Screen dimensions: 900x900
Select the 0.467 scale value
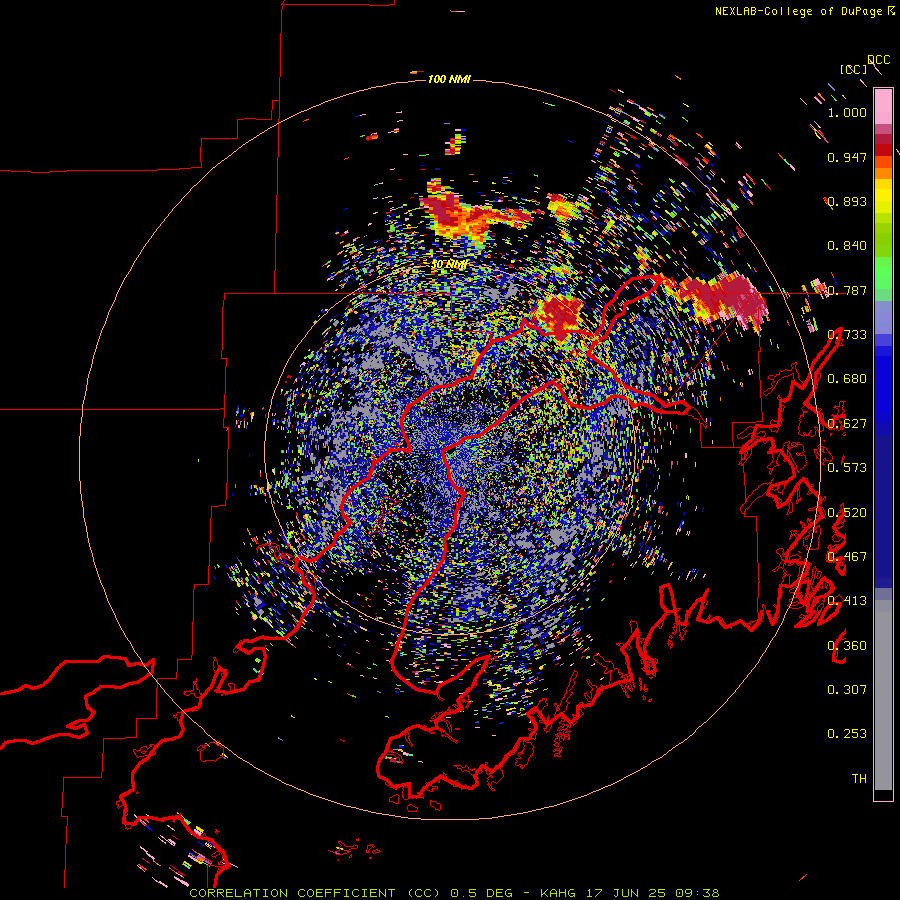pyautogui.click(x=847, y=557)
